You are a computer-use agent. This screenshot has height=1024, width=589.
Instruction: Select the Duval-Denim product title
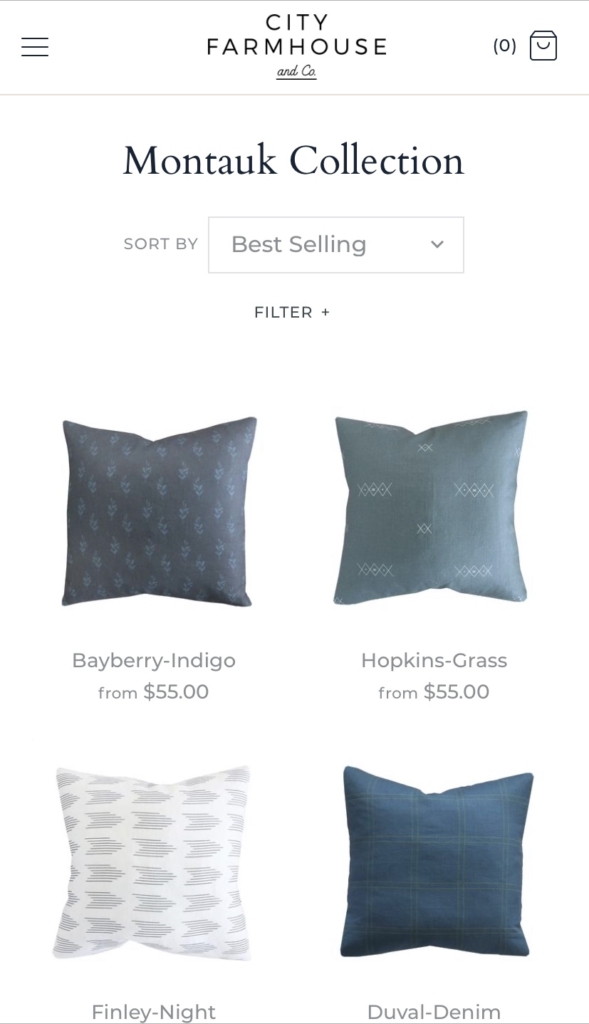coord(434,1012)
